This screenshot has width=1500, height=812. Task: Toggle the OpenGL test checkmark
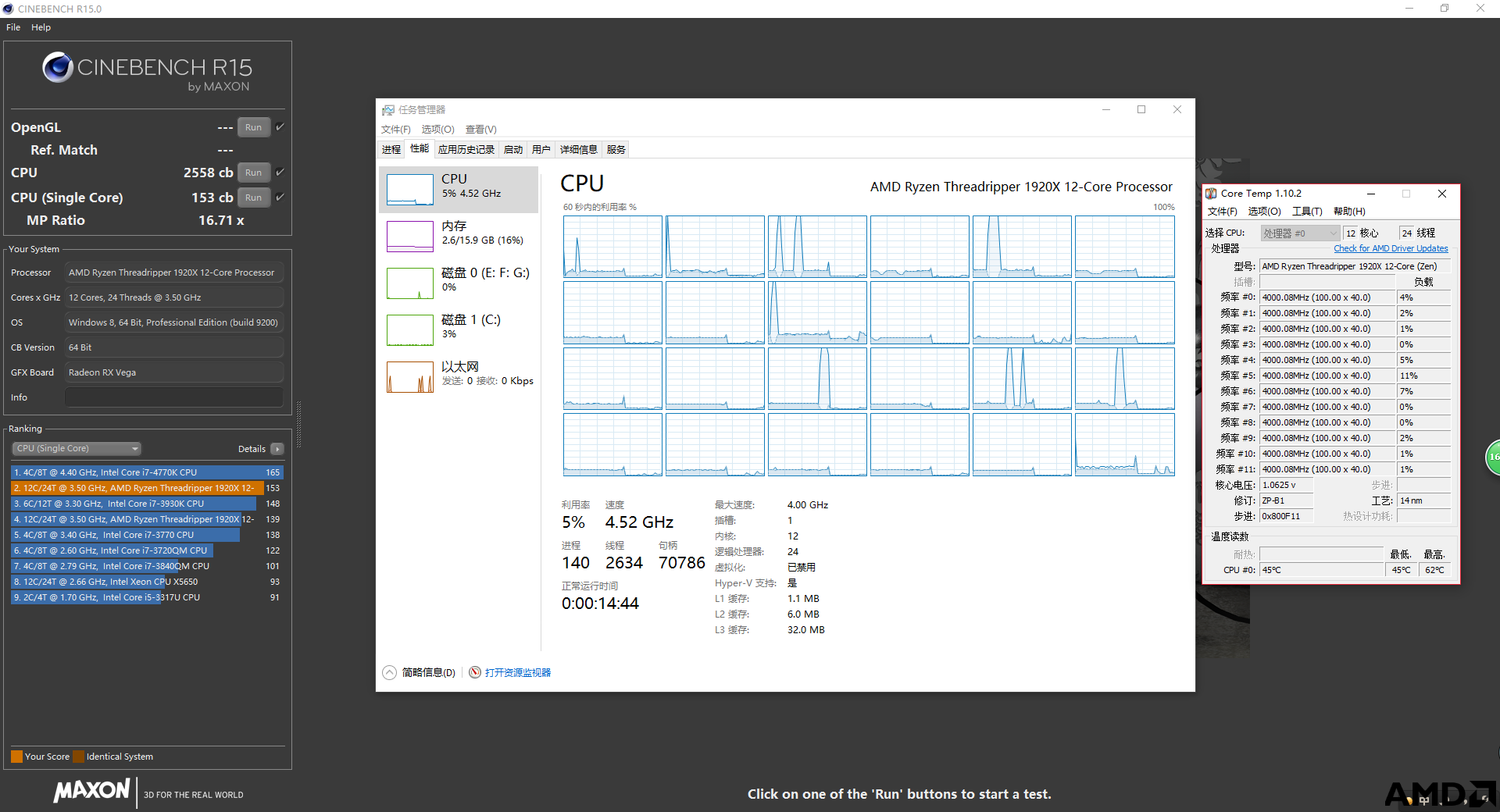(x=280, y=126)
